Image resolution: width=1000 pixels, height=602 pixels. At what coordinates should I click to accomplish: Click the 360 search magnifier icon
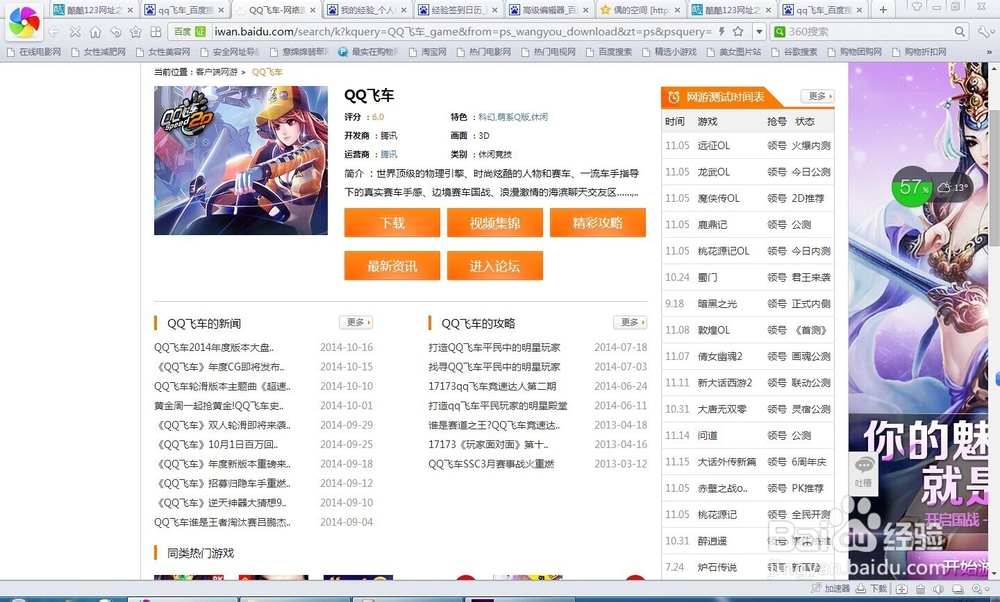pyautogui.click(x=960, y=31)
